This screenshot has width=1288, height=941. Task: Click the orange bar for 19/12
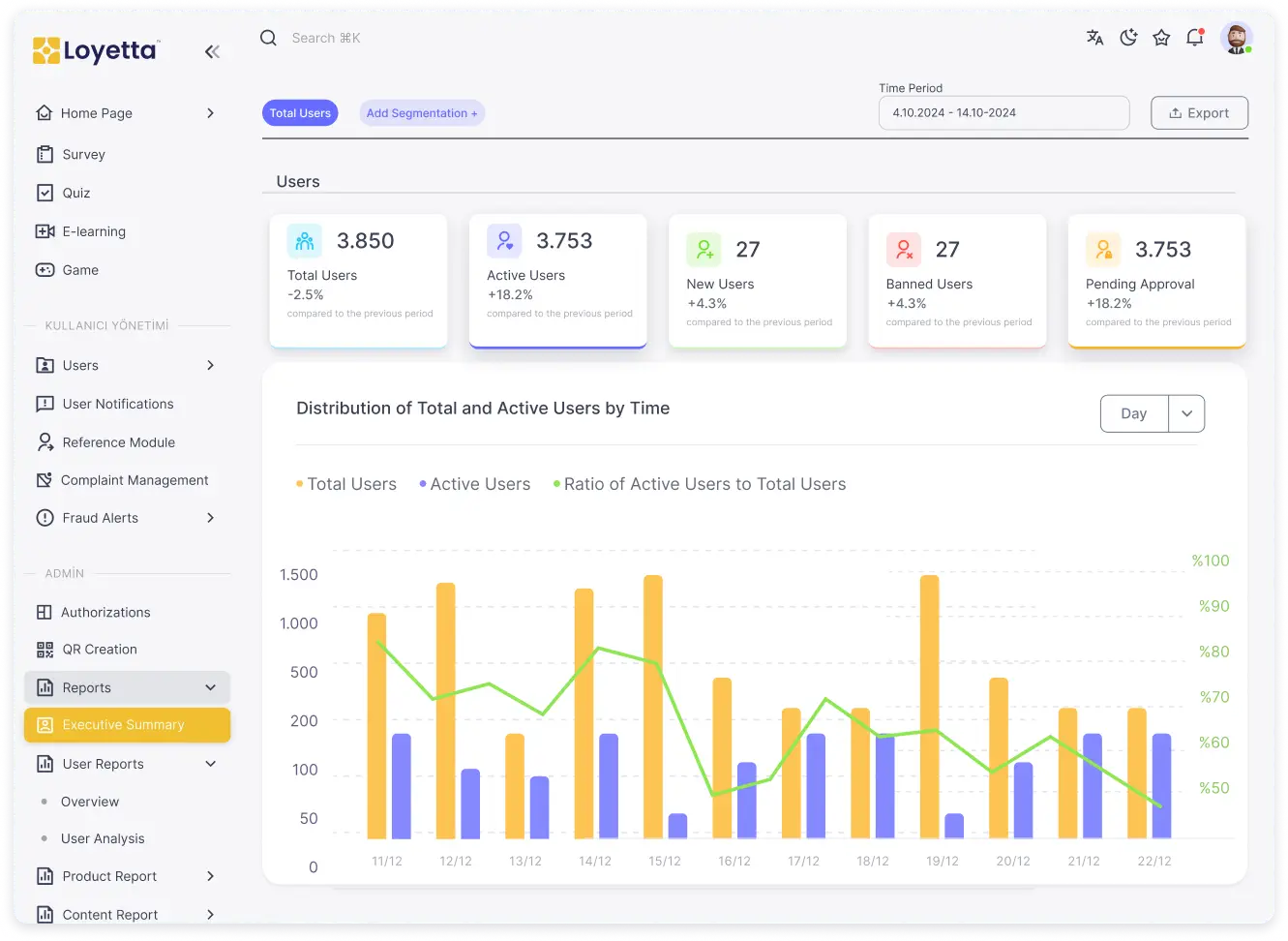pos(929,707)
